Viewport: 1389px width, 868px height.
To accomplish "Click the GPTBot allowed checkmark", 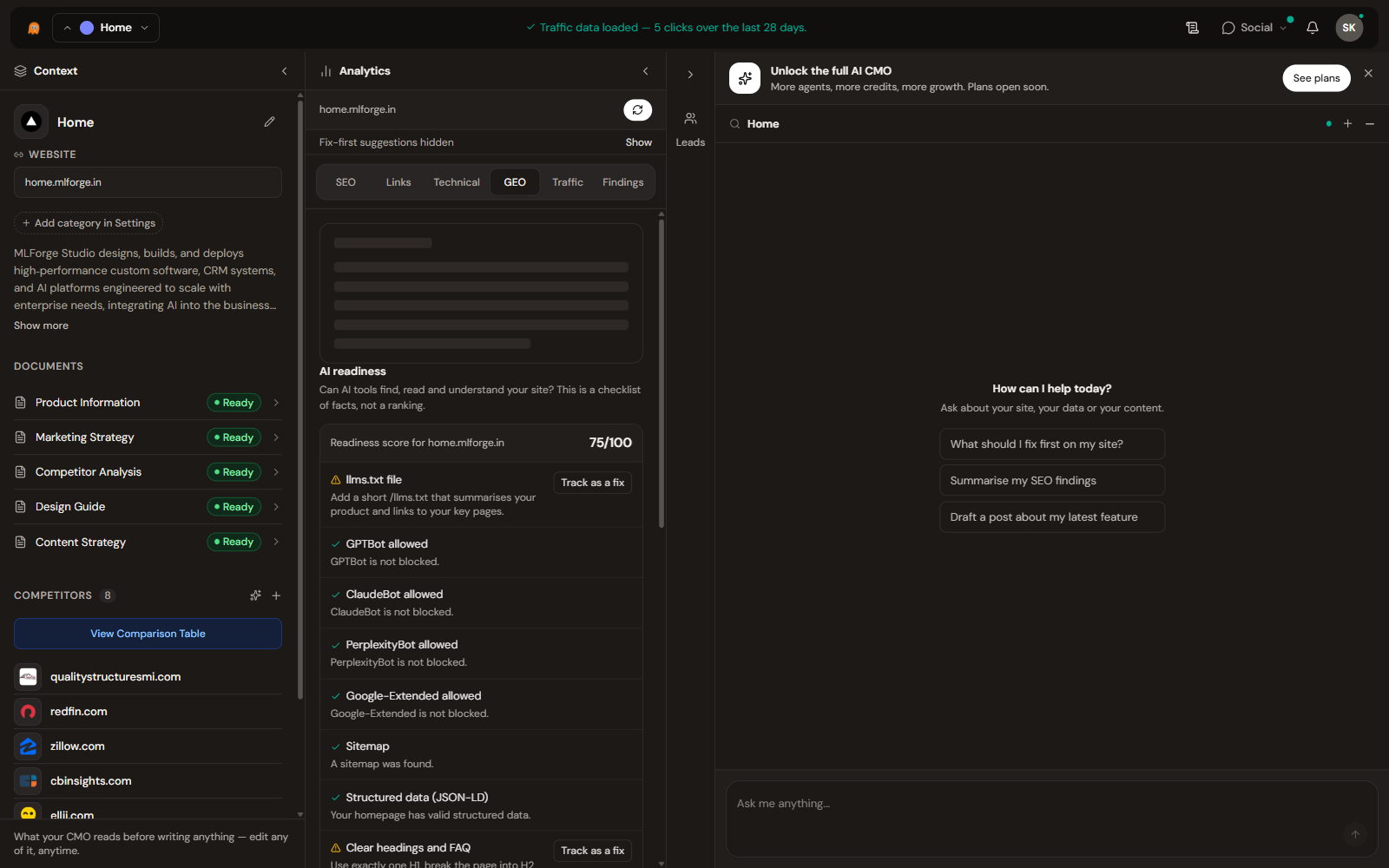I will tap(336, 544).
